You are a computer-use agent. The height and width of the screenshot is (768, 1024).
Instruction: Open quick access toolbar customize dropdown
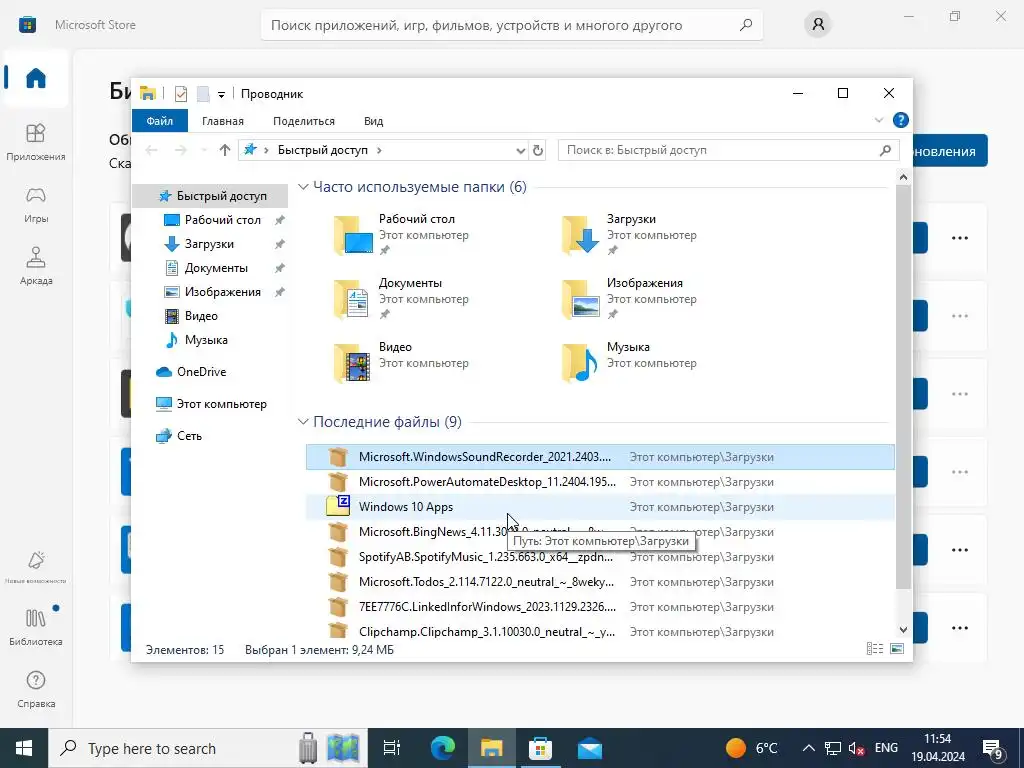[x=221, y=95]
